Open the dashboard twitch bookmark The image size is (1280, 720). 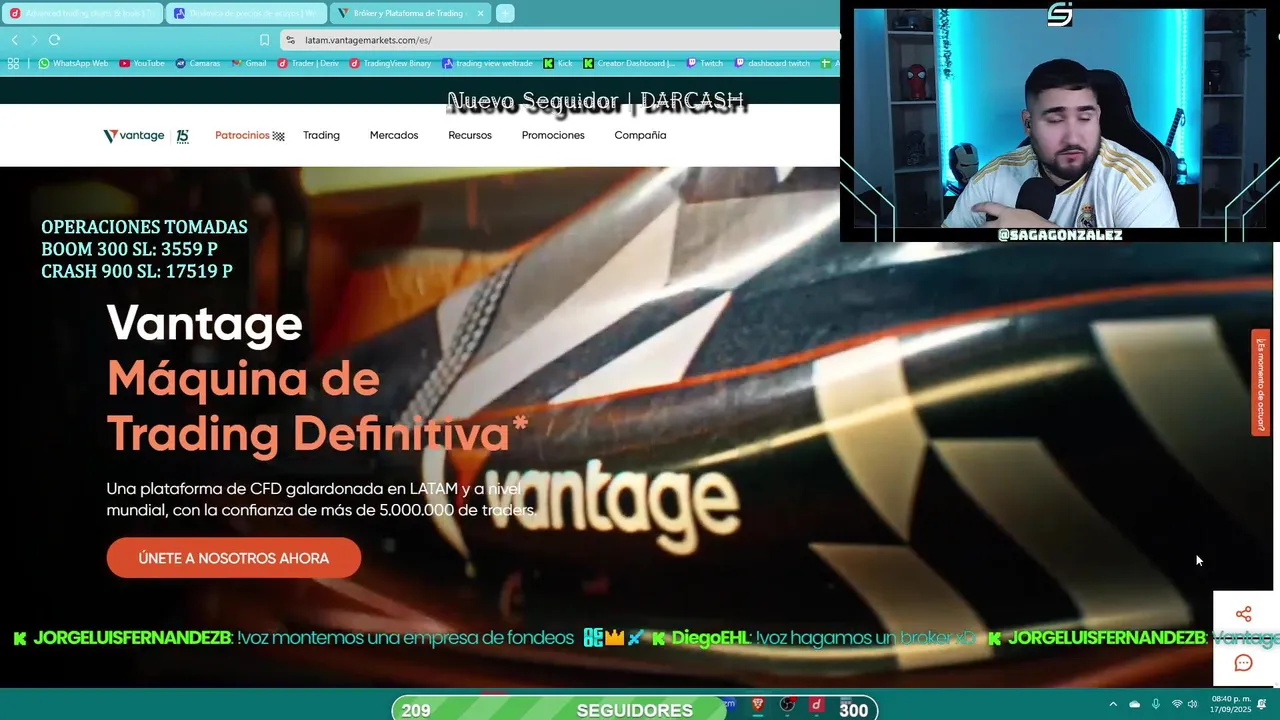(x=772, y=63)
